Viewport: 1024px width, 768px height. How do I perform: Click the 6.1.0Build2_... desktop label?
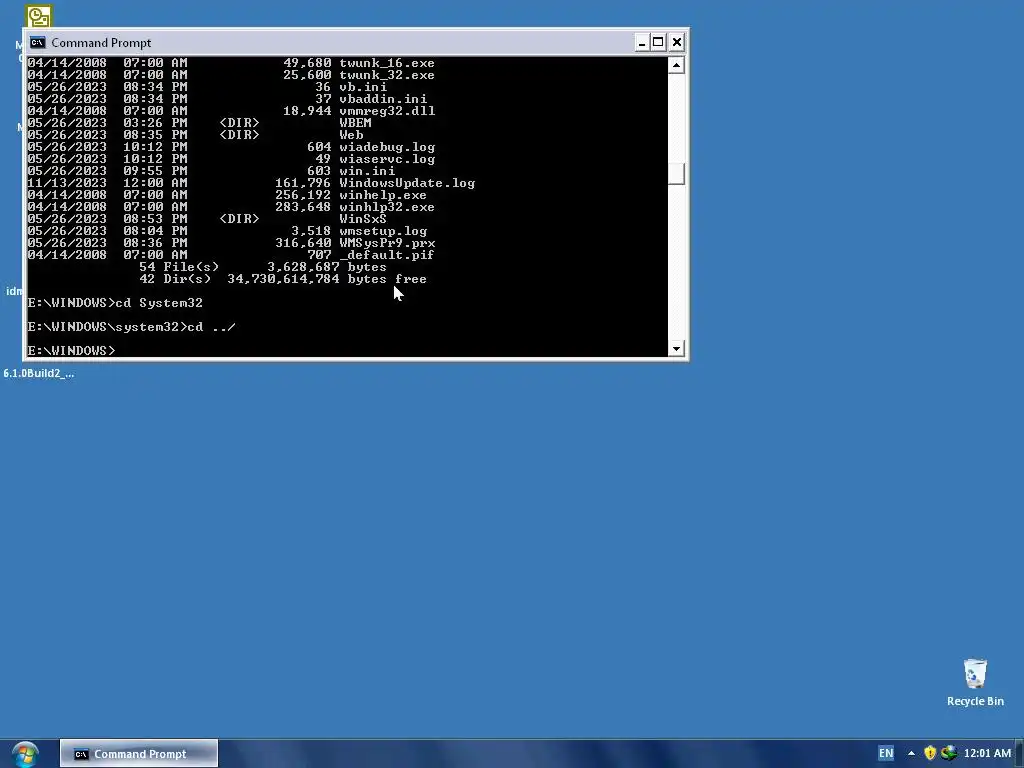coord(39,373)
